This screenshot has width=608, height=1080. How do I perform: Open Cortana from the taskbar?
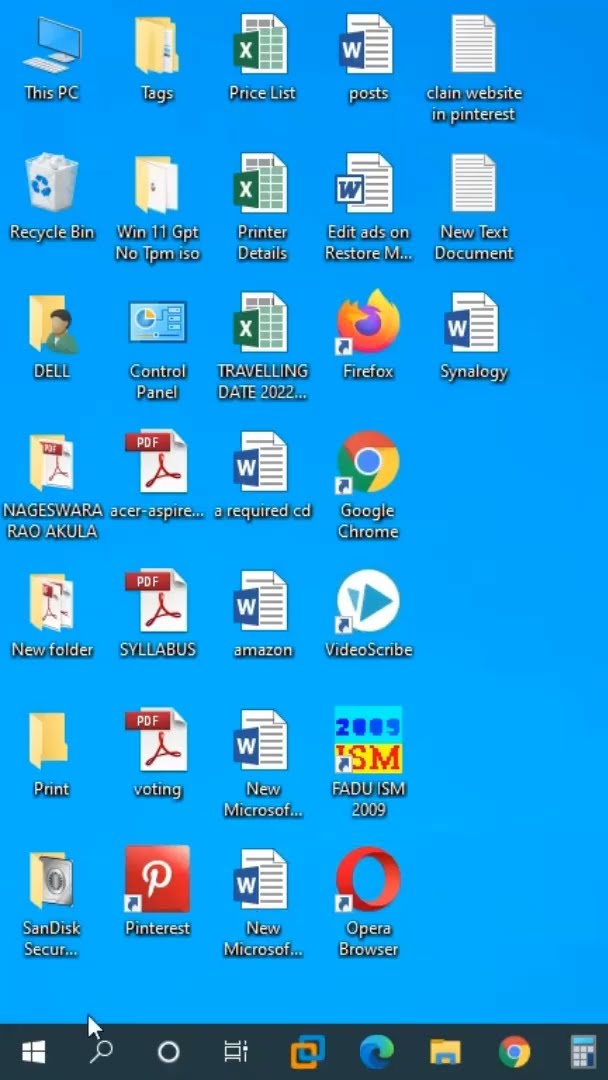[x=168, y=1052]
